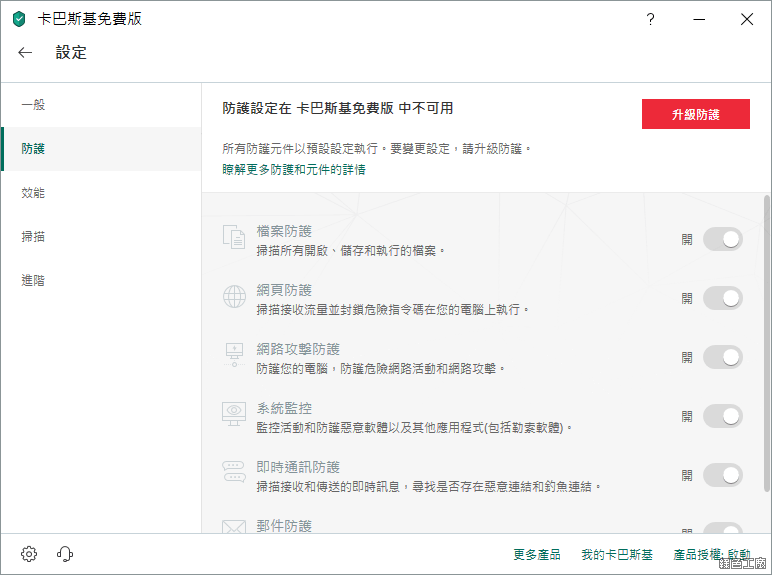The image size is (772, 575).
Task: Click the 網頁防護 title text
Action: tap(284, 290)
